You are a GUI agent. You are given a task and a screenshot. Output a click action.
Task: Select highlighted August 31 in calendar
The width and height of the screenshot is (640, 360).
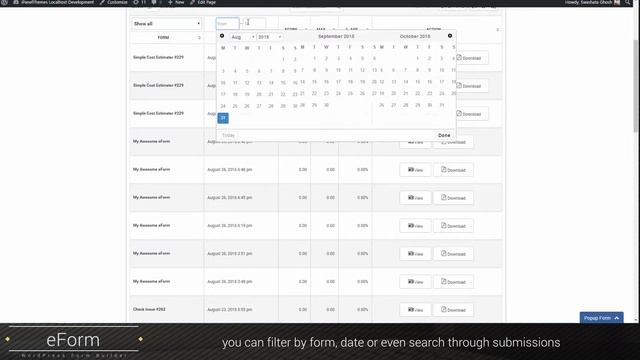(x=223, y=118)
